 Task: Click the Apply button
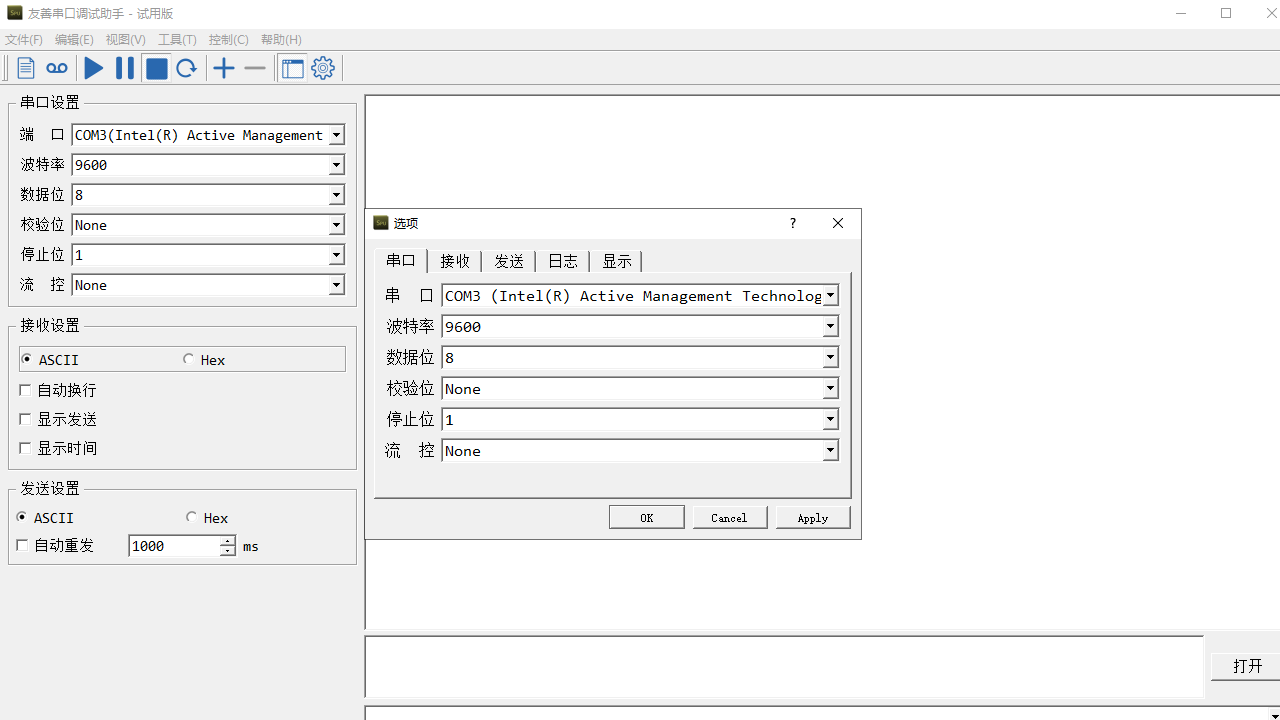(813, 517)
